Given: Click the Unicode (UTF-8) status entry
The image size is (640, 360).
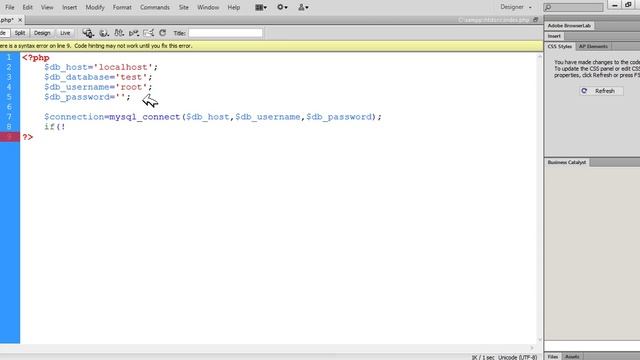Looking at the screenshot, I should tap(518, 357).
